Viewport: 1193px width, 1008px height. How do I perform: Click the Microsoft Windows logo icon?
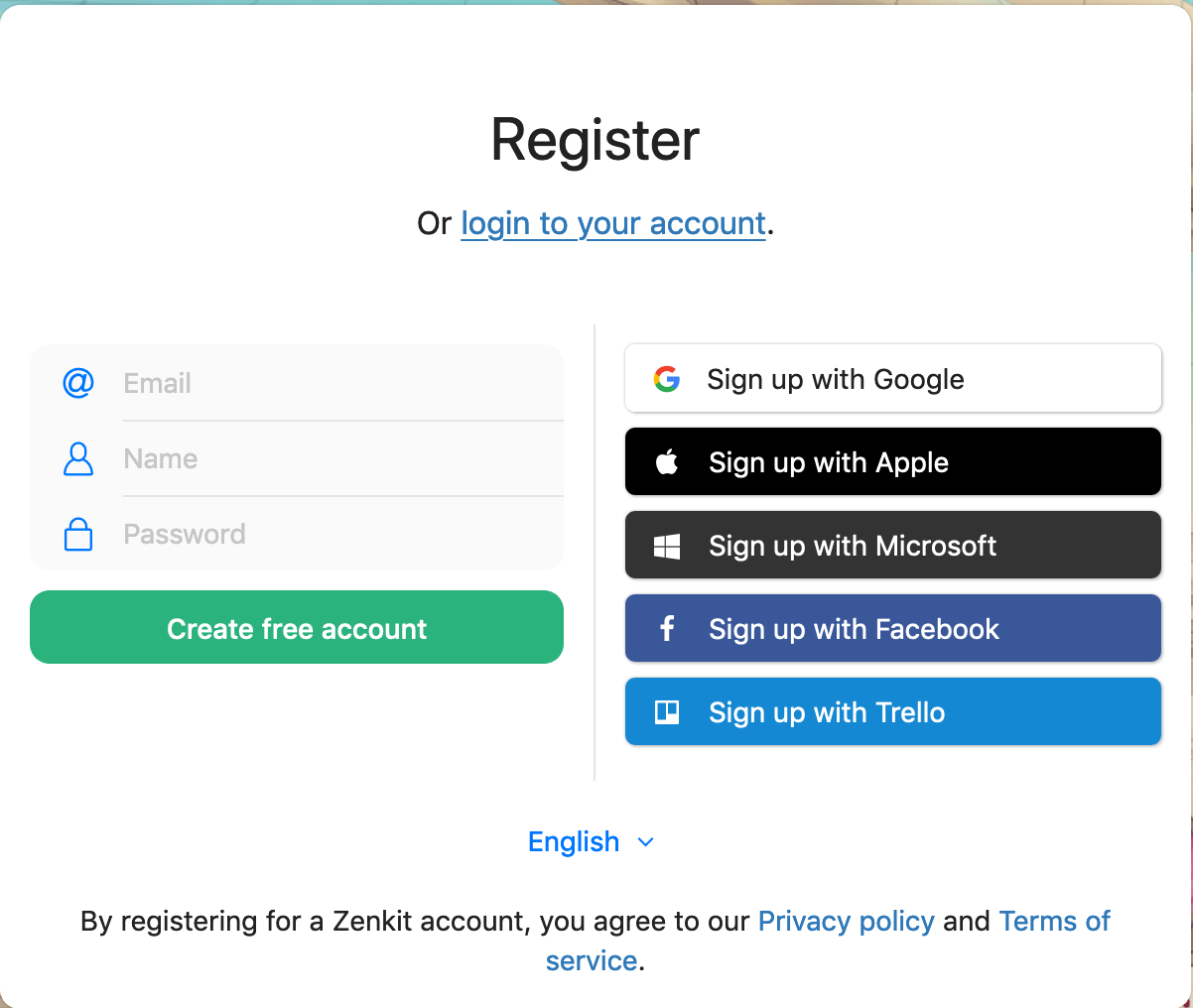tap(668, 545)
